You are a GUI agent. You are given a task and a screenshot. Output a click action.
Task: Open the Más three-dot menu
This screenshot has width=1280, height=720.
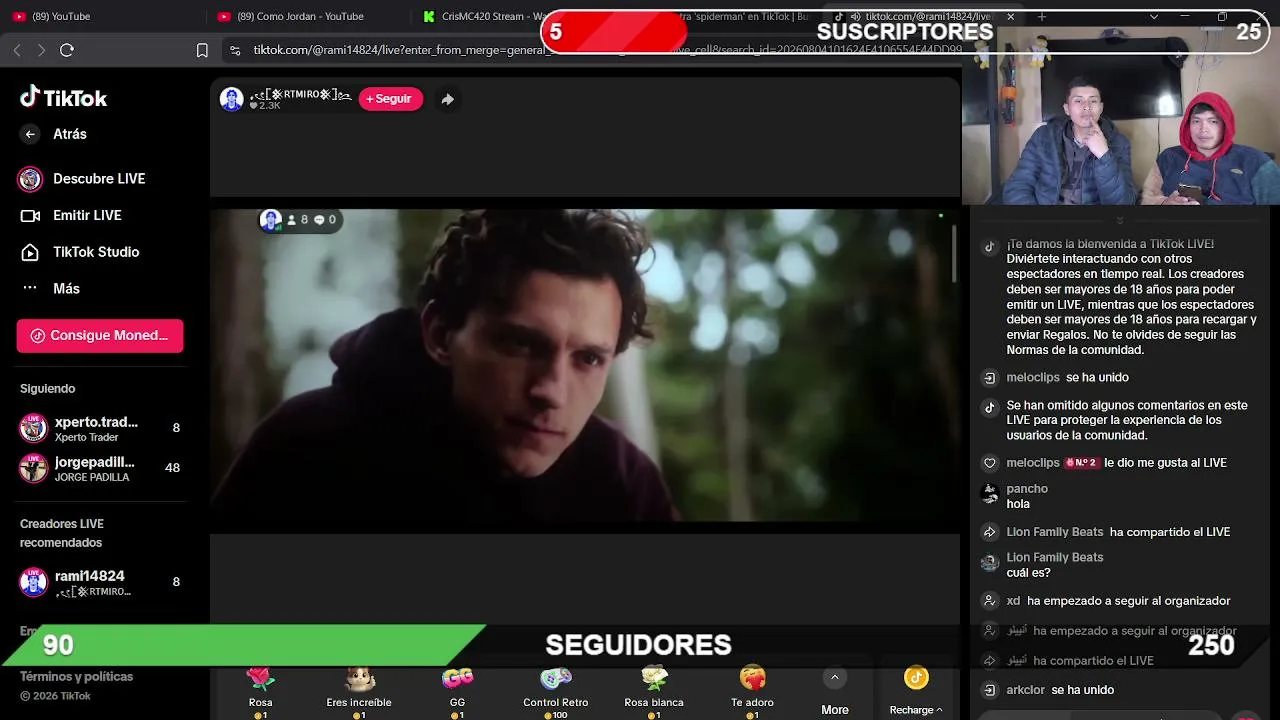tap(30, 288)
